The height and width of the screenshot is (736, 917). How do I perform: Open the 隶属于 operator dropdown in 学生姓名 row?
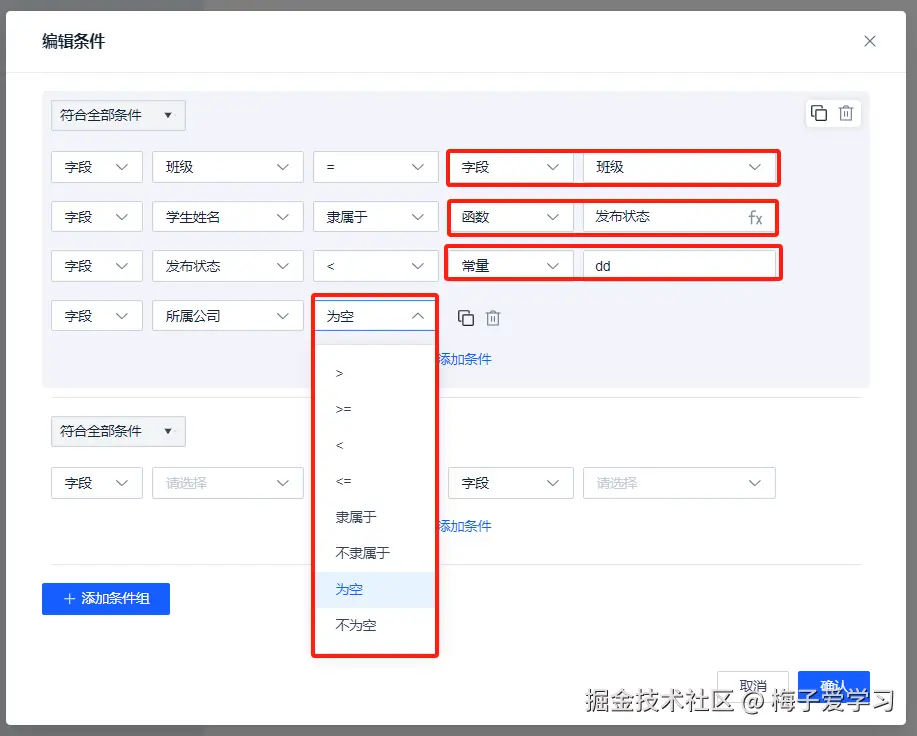pos(375,217)
